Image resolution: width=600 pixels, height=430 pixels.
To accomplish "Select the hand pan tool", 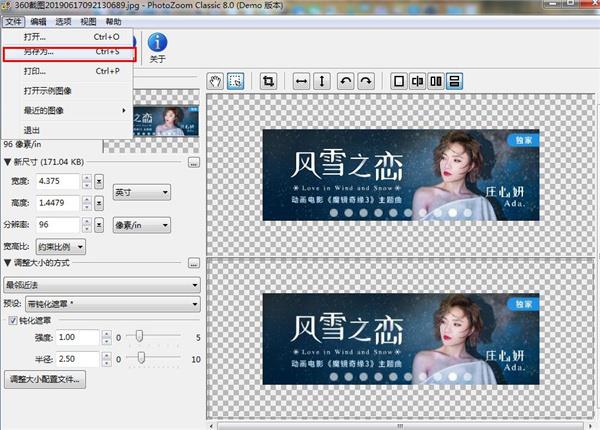I will pyautogui.click(x=215, y=81).
